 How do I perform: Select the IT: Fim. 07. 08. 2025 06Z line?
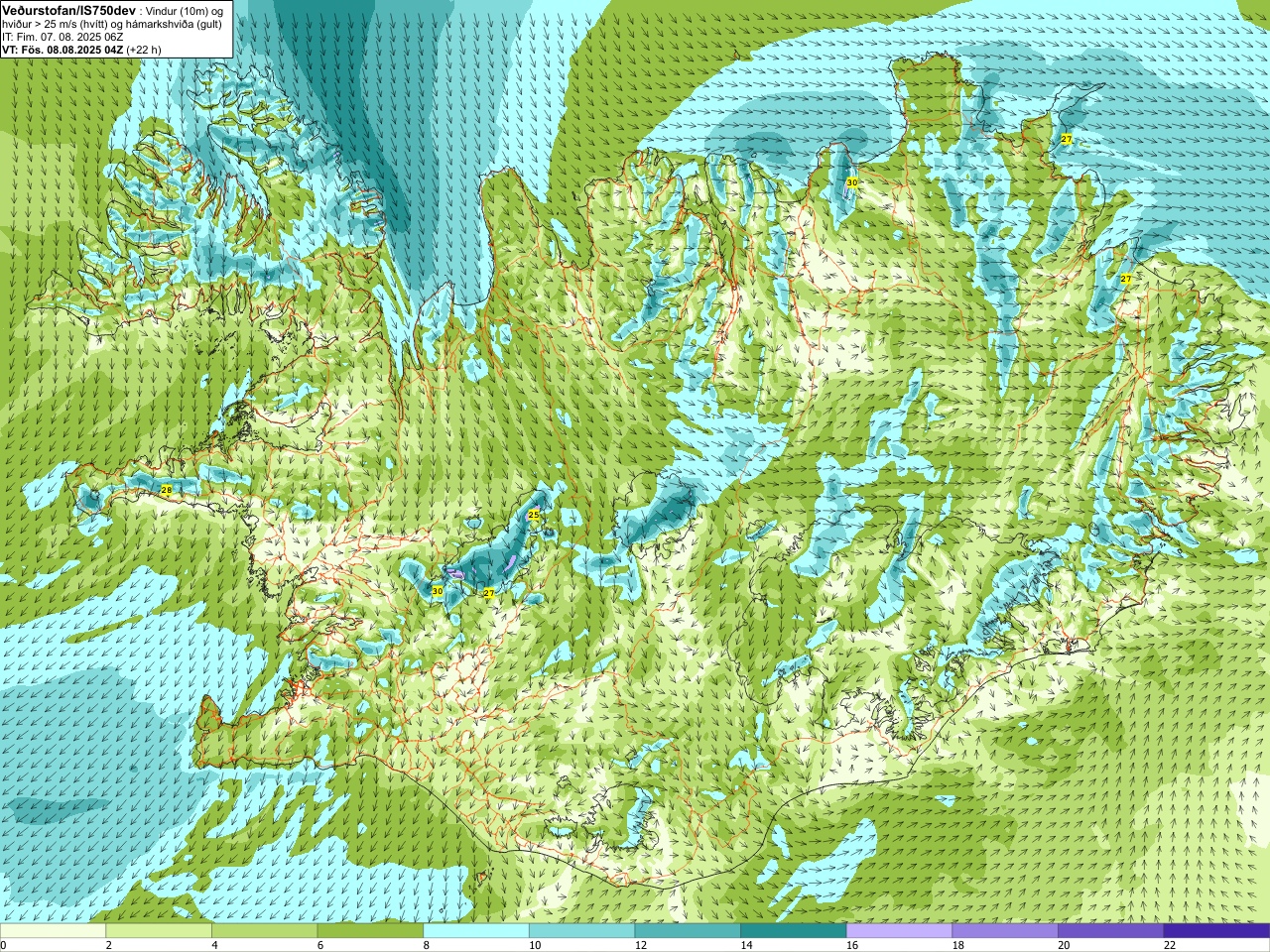63,36
